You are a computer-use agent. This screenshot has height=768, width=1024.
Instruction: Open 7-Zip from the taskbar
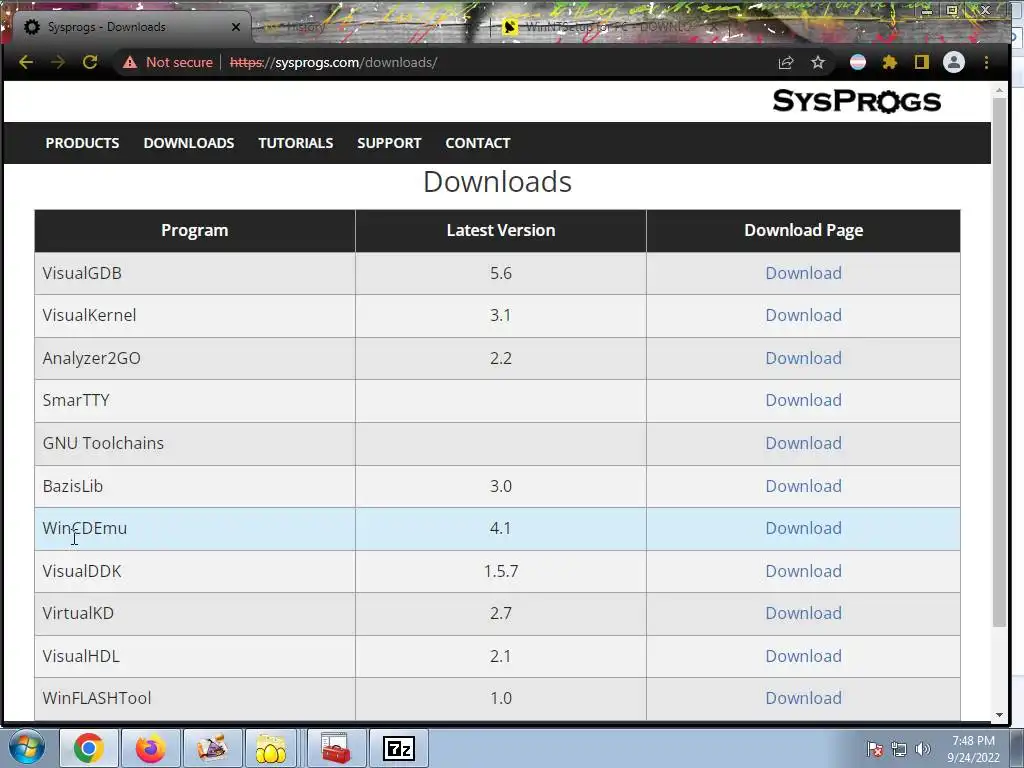tap(398, 748)
